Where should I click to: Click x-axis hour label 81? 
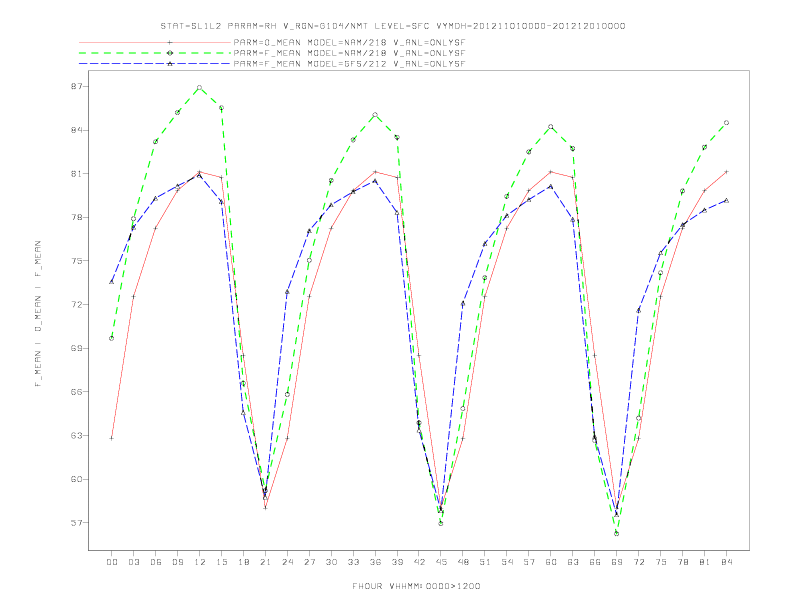[705, 562]
